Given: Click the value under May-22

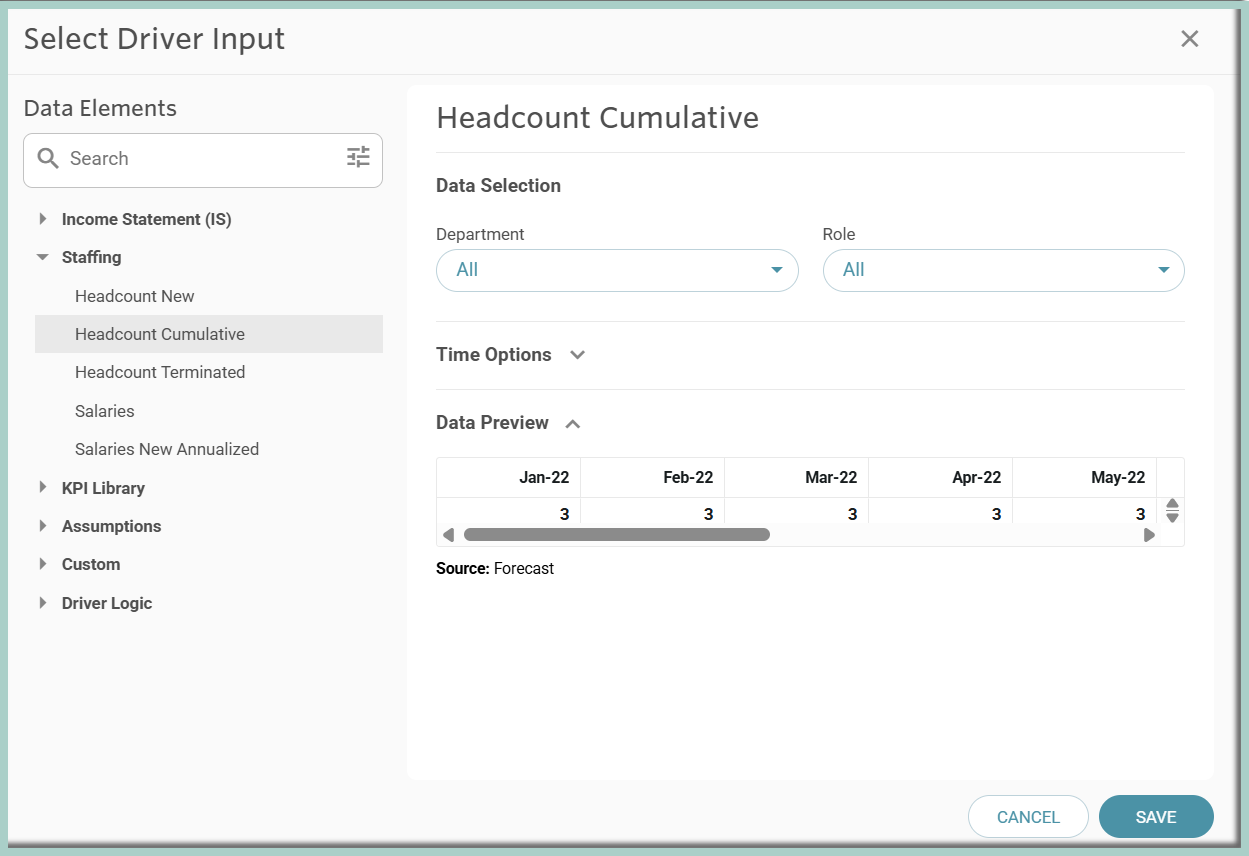Looking at the screenshot, I should click(1140, 514).
